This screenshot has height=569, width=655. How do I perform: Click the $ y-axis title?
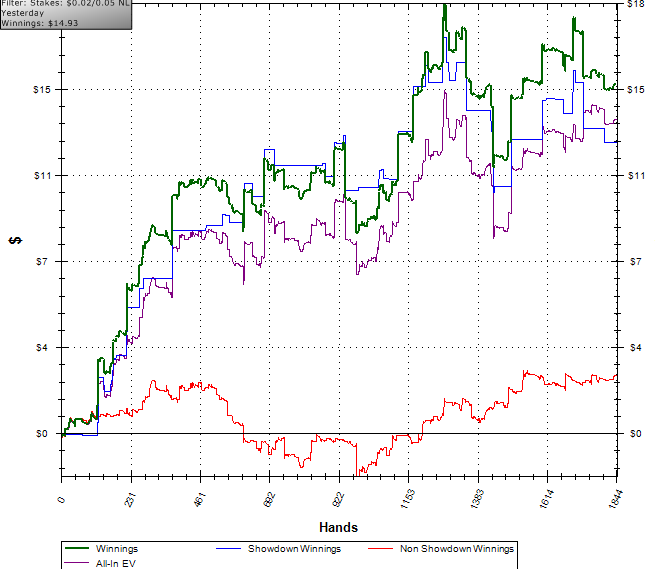(15, 240)
